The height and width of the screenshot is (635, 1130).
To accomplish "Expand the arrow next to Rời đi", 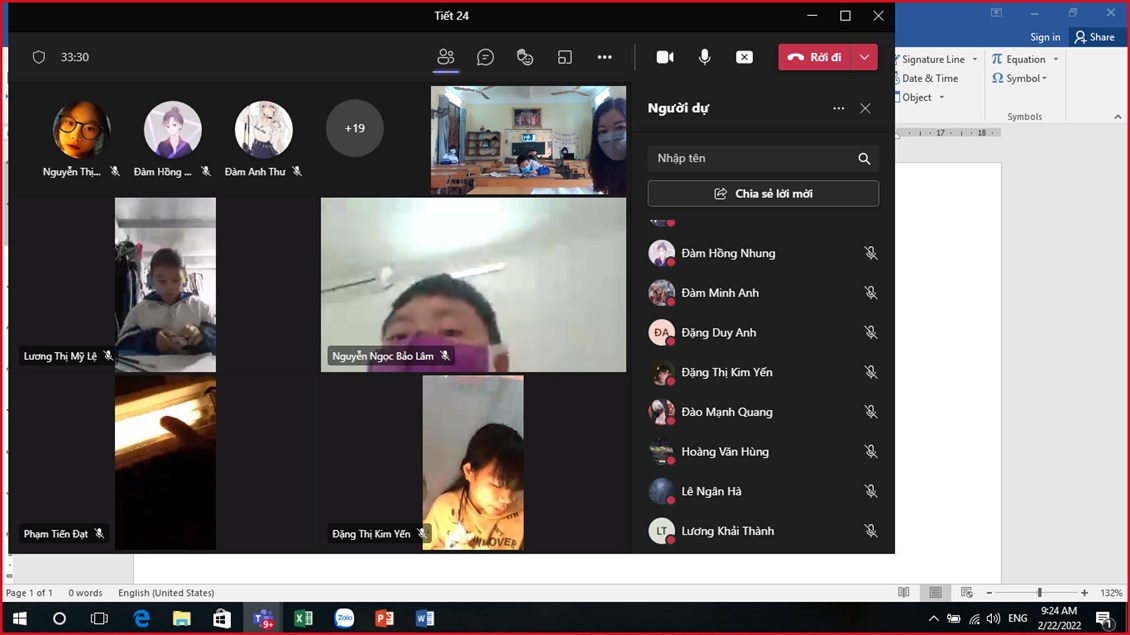I will point(865,58).
